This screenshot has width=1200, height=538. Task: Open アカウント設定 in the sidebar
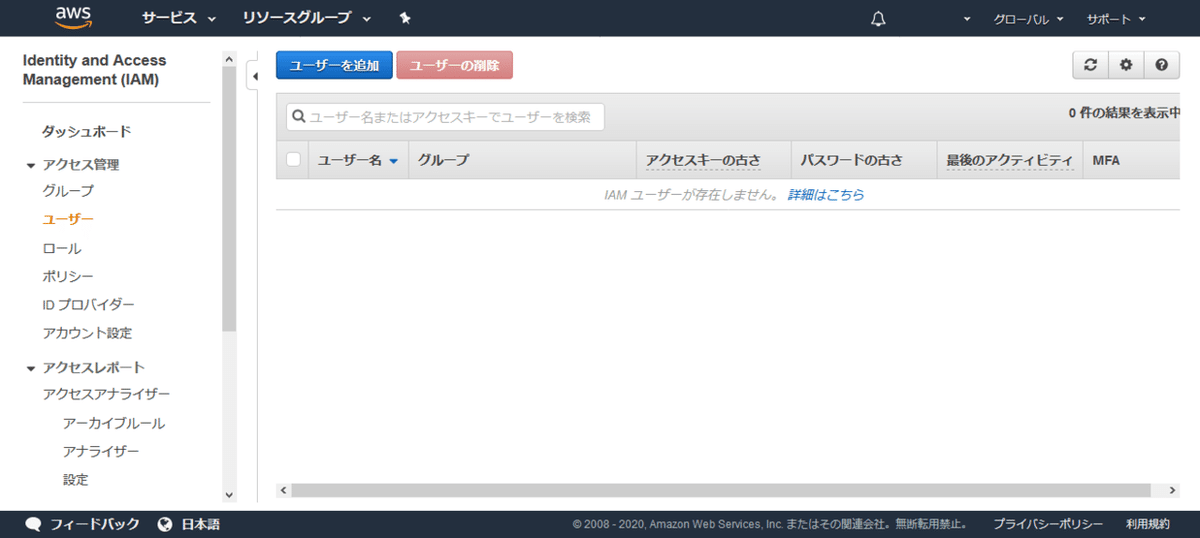(x=87, y=333)
